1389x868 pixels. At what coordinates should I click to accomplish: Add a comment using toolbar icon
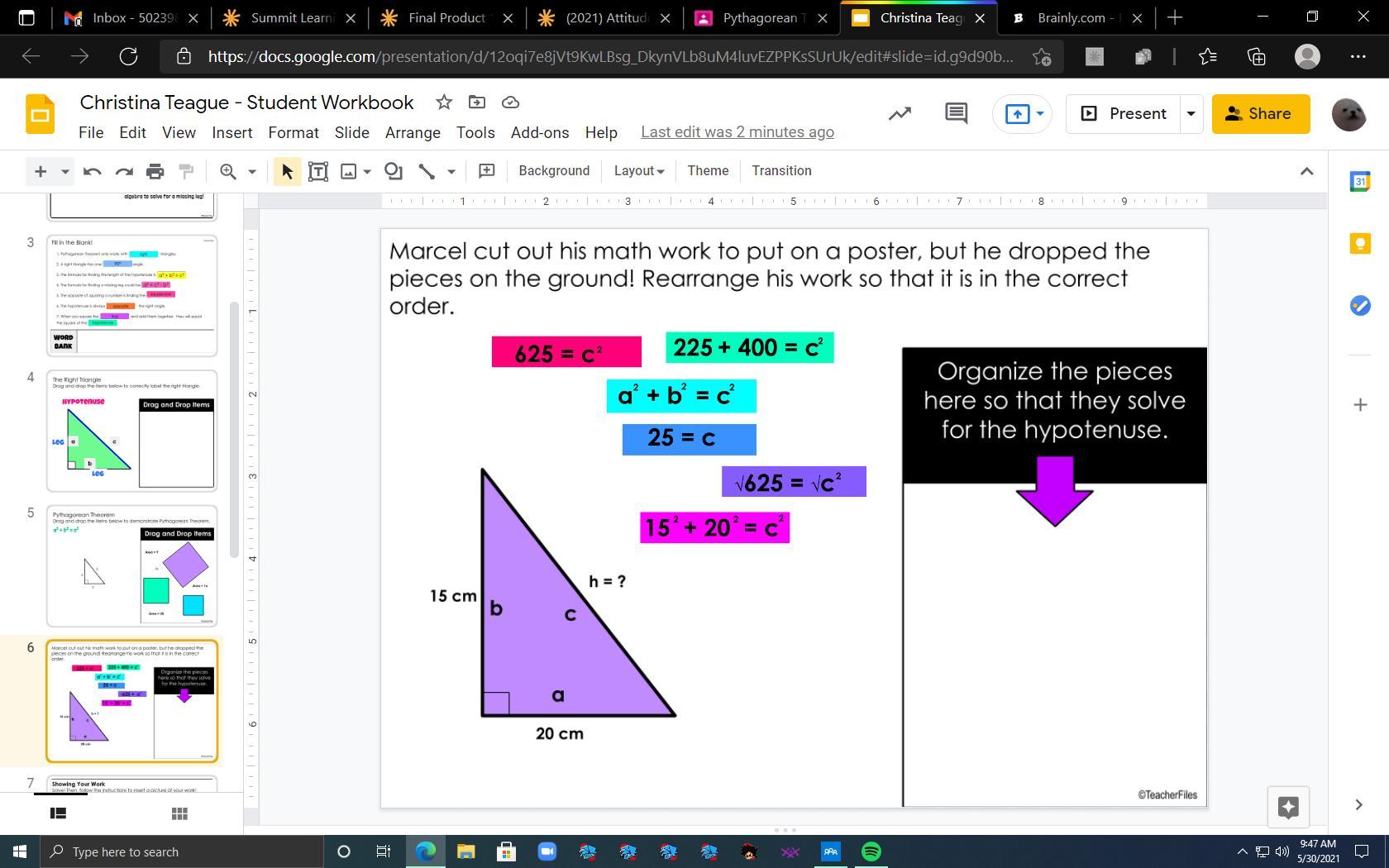tap(487, 170)
